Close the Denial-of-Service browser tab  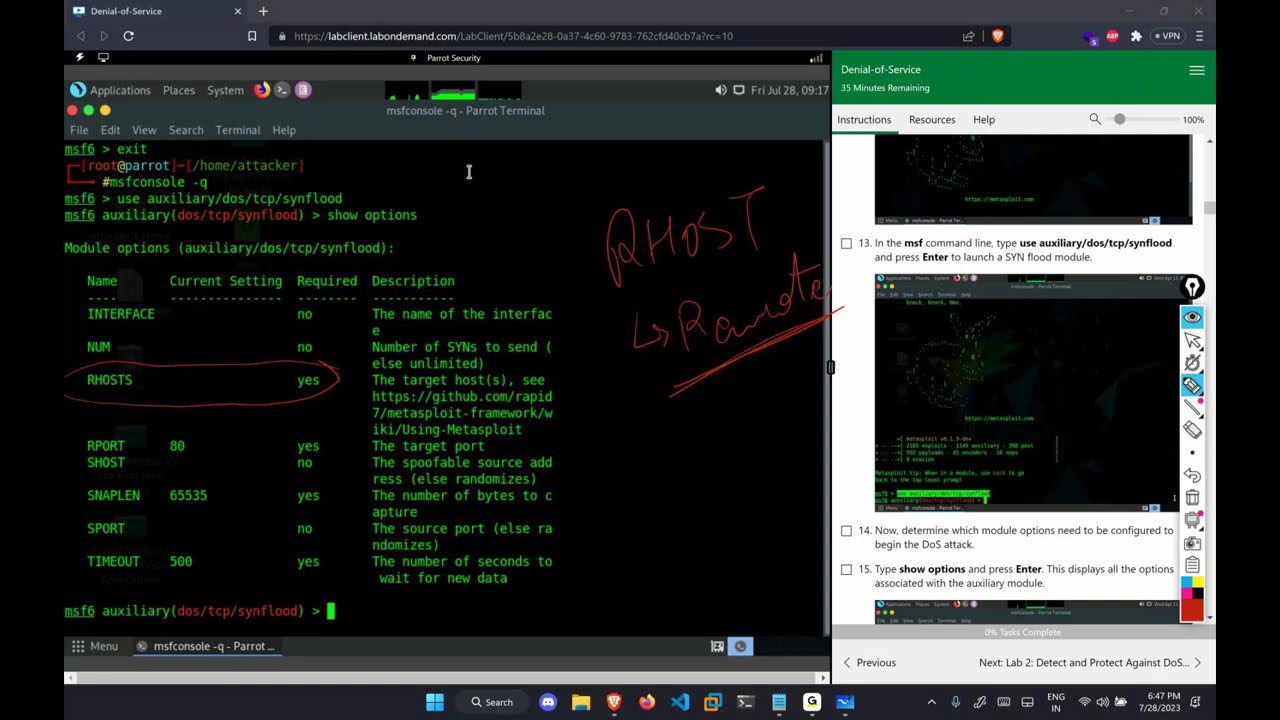tap(237, 11)
